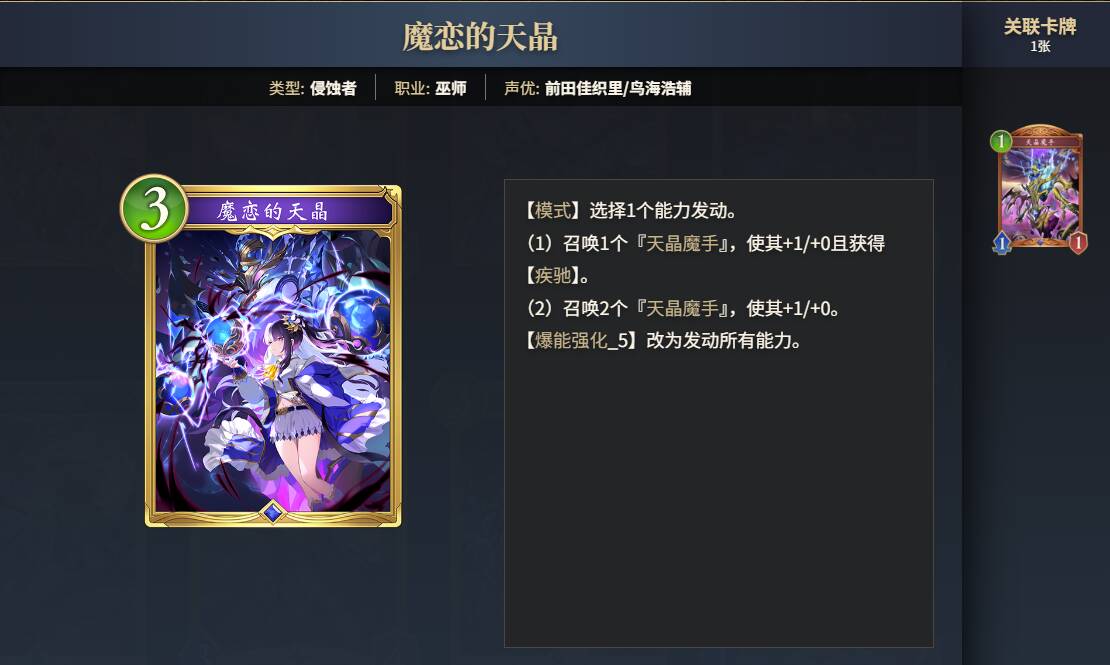Image resolution: width=1110 pixels, height=665 pixels.
Task: Open the 【模式】 keyword link
Action: (x=552, y=211)
